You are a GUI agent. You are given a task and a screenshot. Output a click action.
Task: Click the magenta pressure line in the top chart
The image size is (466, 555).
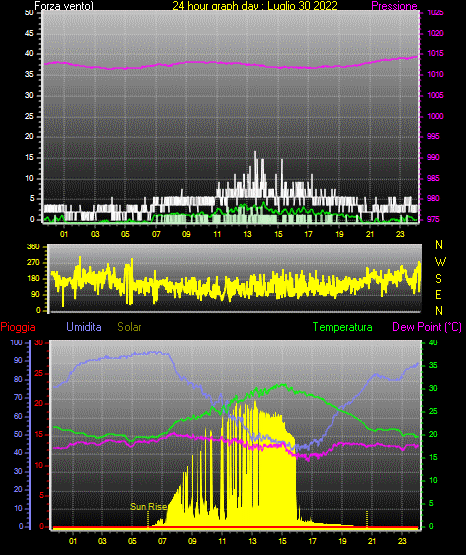pos(230,63)
